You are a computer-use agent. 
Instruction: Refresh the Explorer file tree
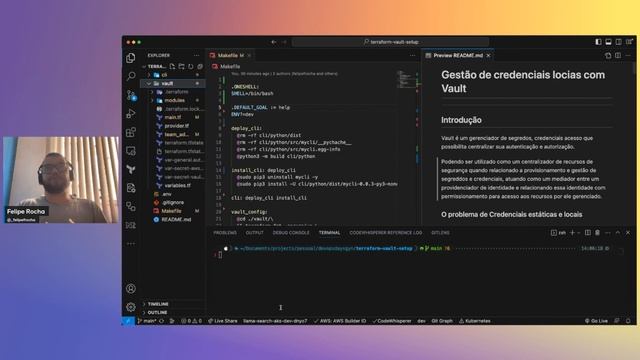tap(191, 67)
